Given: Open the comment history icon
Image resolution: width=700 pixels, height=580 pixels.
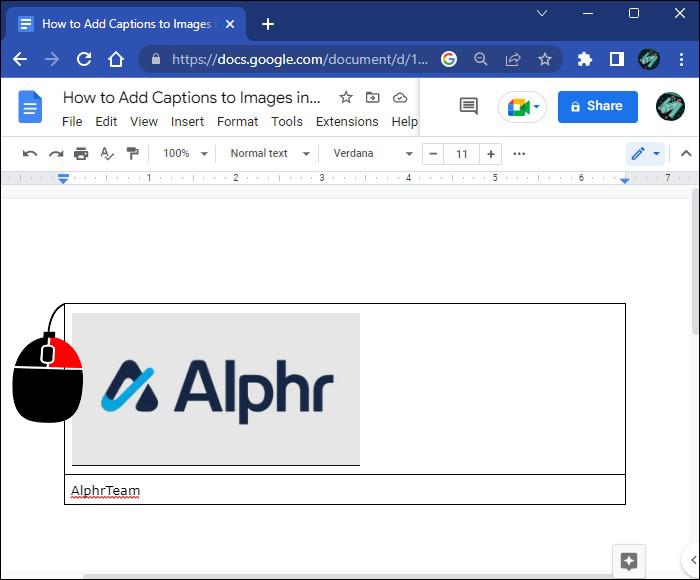Looking at the screenshot, I should 469,106.
